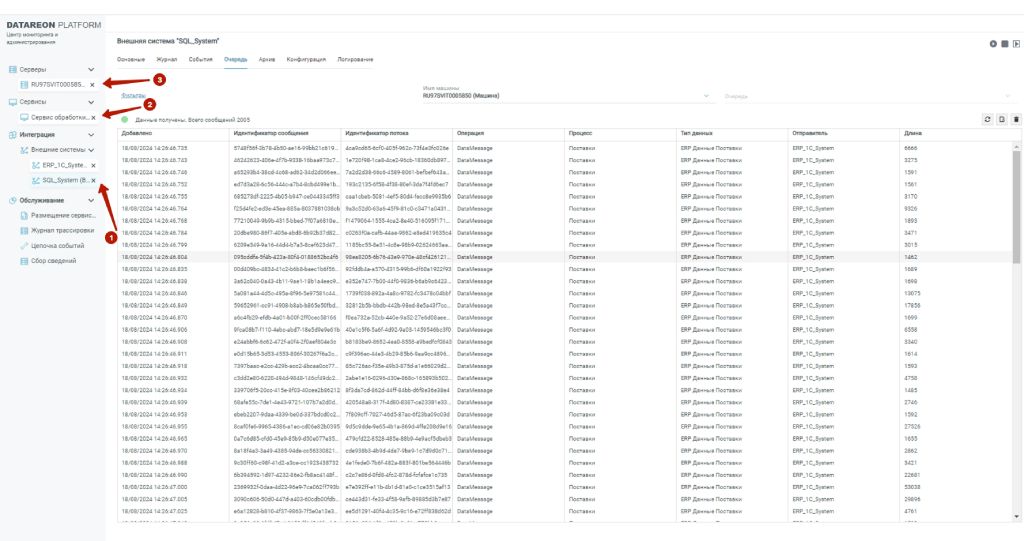Sort by Идентификатор сообщения column header
1024x541 pixels.
pos(271,133)
